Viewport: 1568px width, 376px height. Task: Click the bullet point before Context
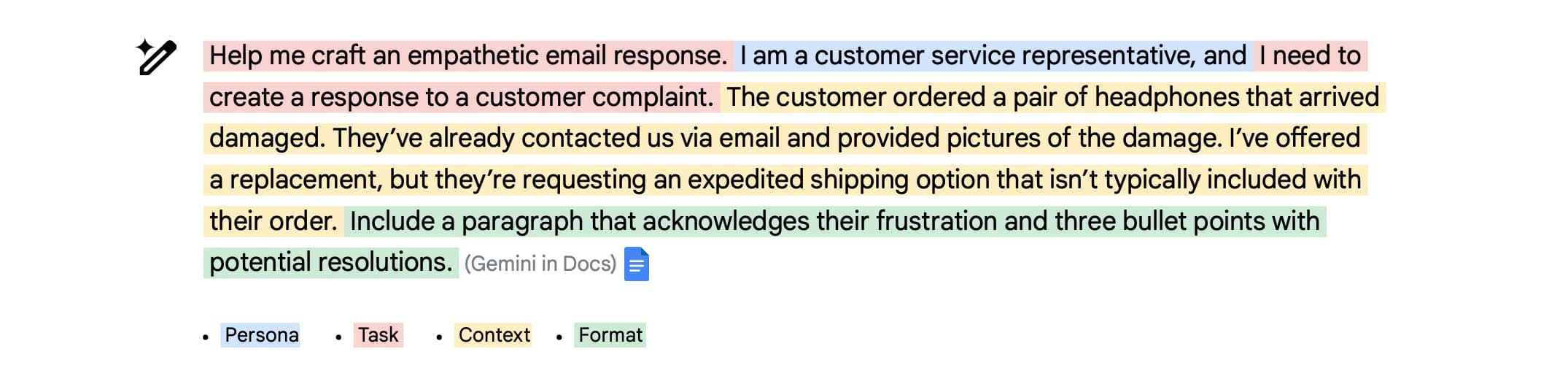click(x=439, y=337)
